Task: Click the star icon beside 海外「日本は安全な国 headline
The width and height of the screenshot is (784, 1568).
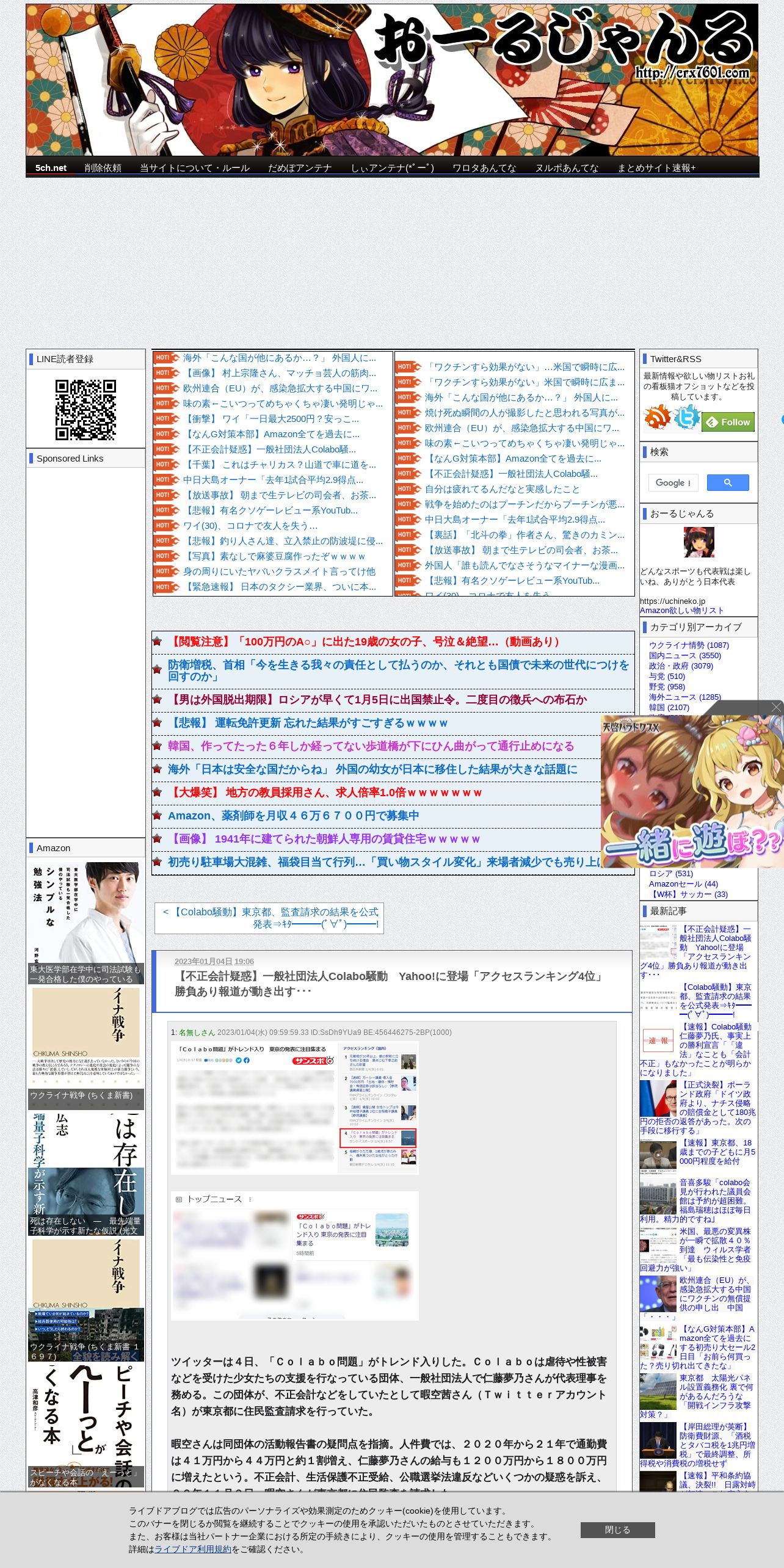Action: [x=158, y=769]
